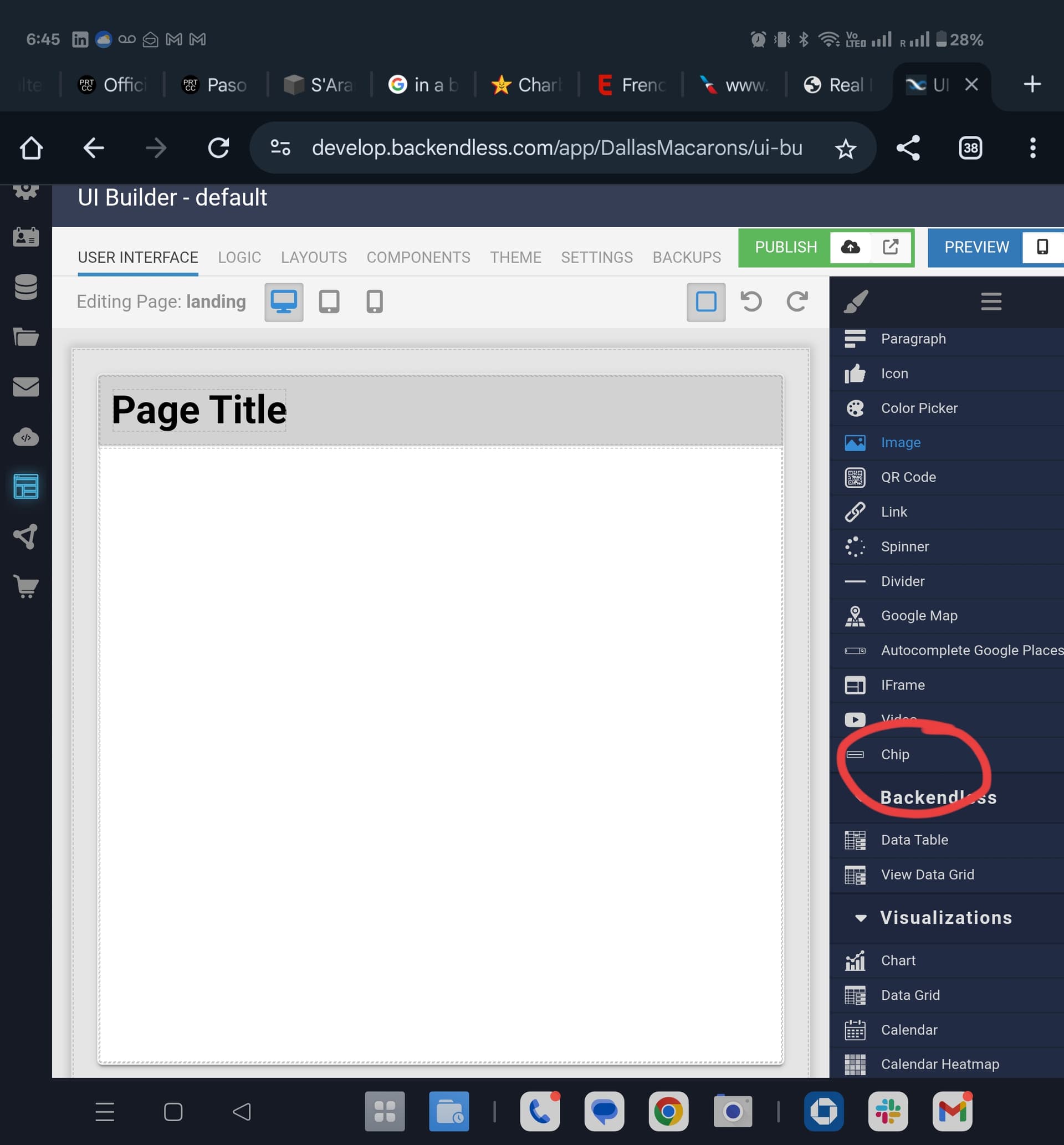Open the Files folder sidebar icon
Screen dimensions: 1064x1145
point(26,337)
